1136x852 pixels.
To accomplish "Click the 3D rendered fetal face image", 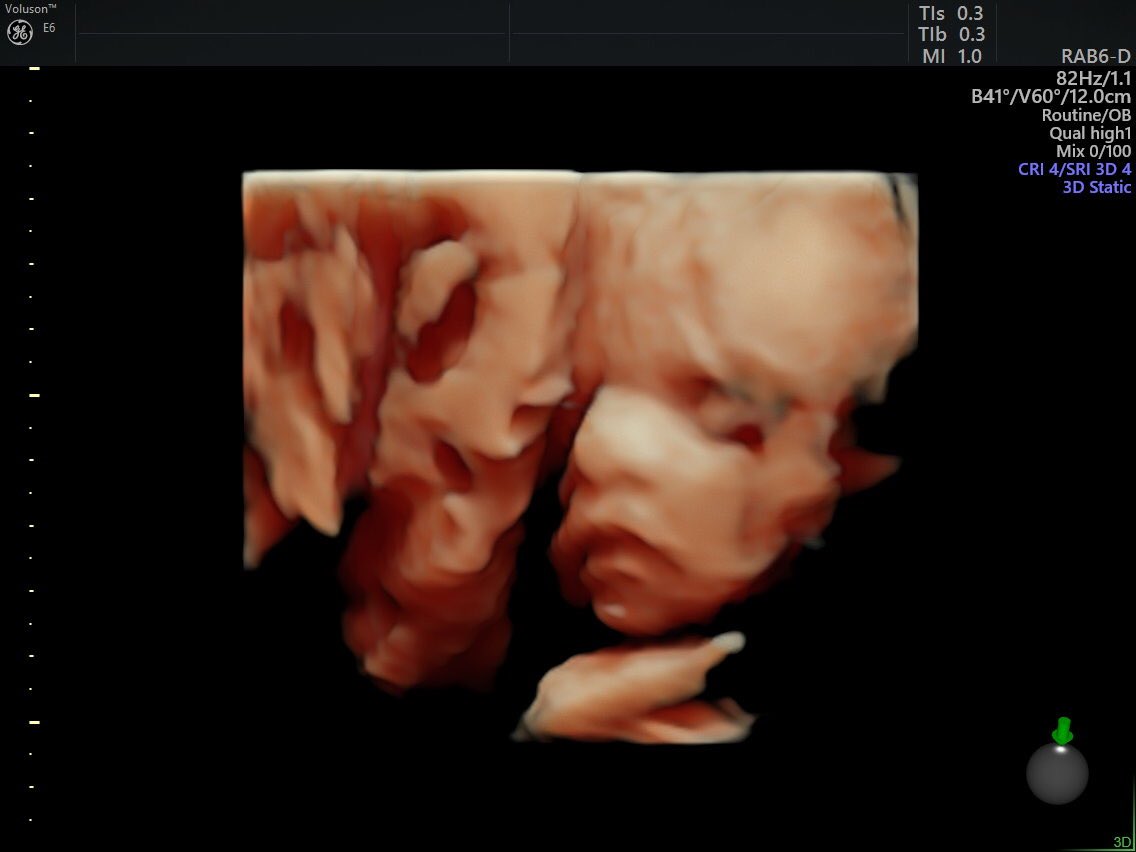I will [x=580, y=456].
